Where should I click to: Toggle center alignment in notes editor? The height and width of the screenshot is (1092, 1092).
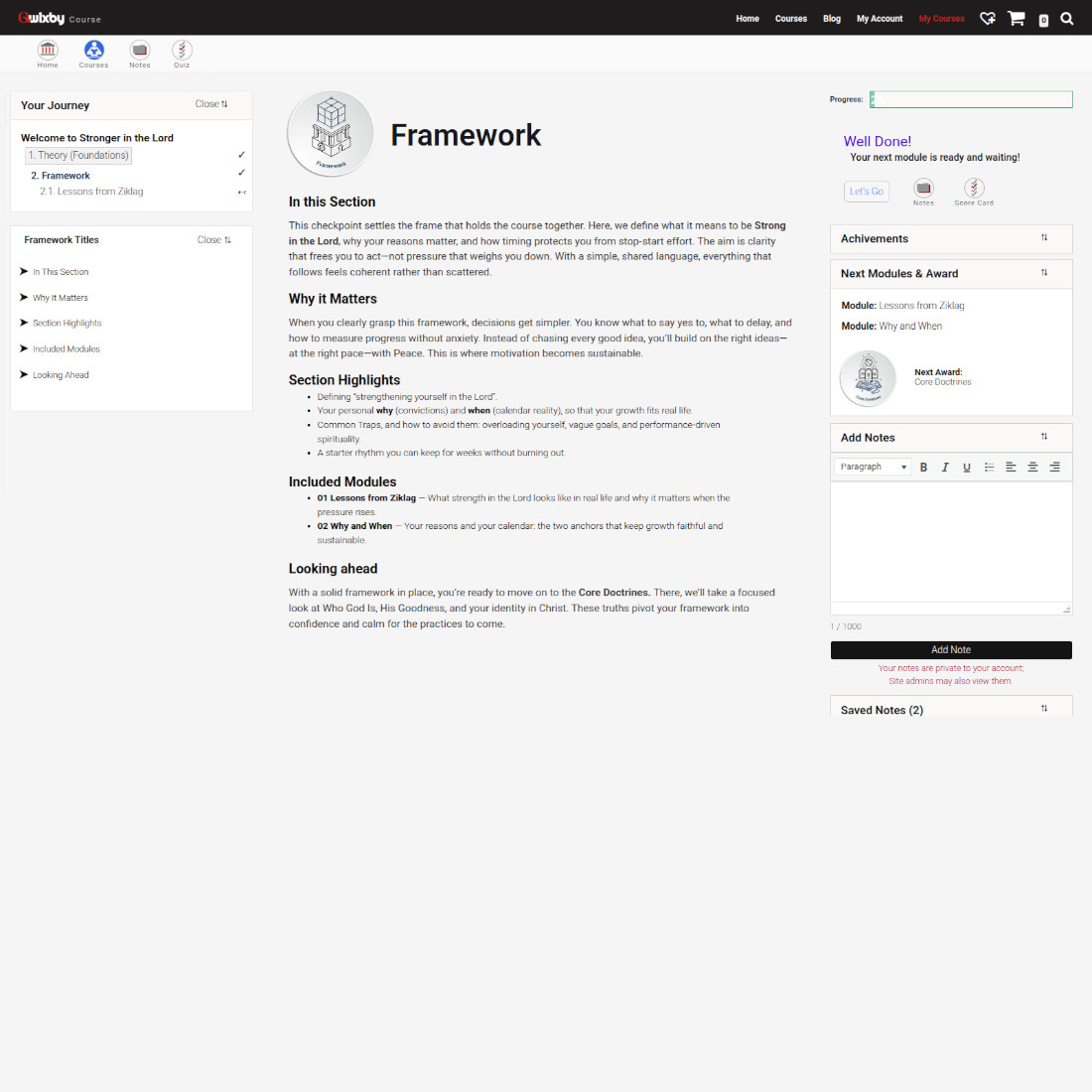(1032, 467)
